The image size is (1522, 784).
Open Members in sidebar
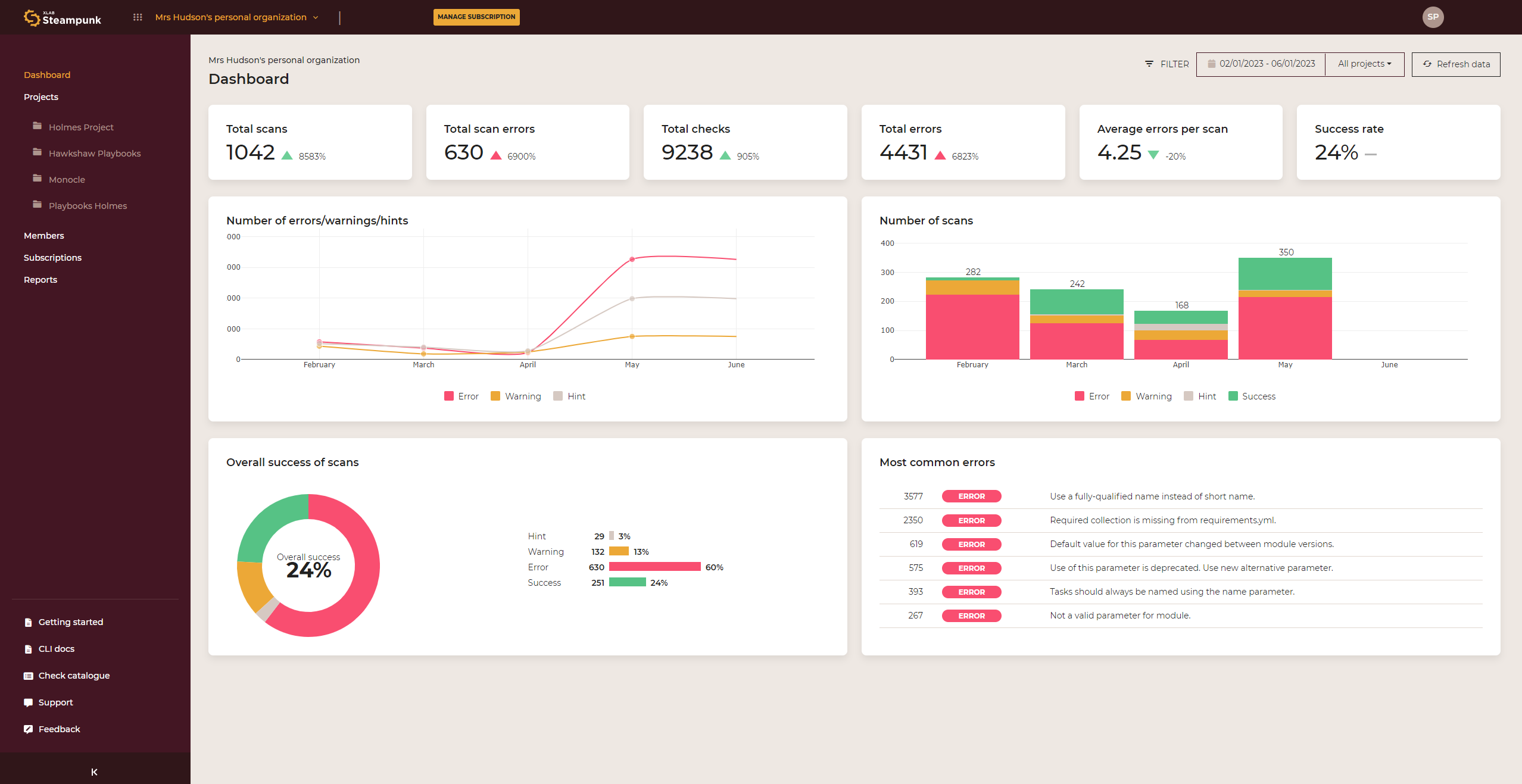pyautogui.click(x=44, y=236)
